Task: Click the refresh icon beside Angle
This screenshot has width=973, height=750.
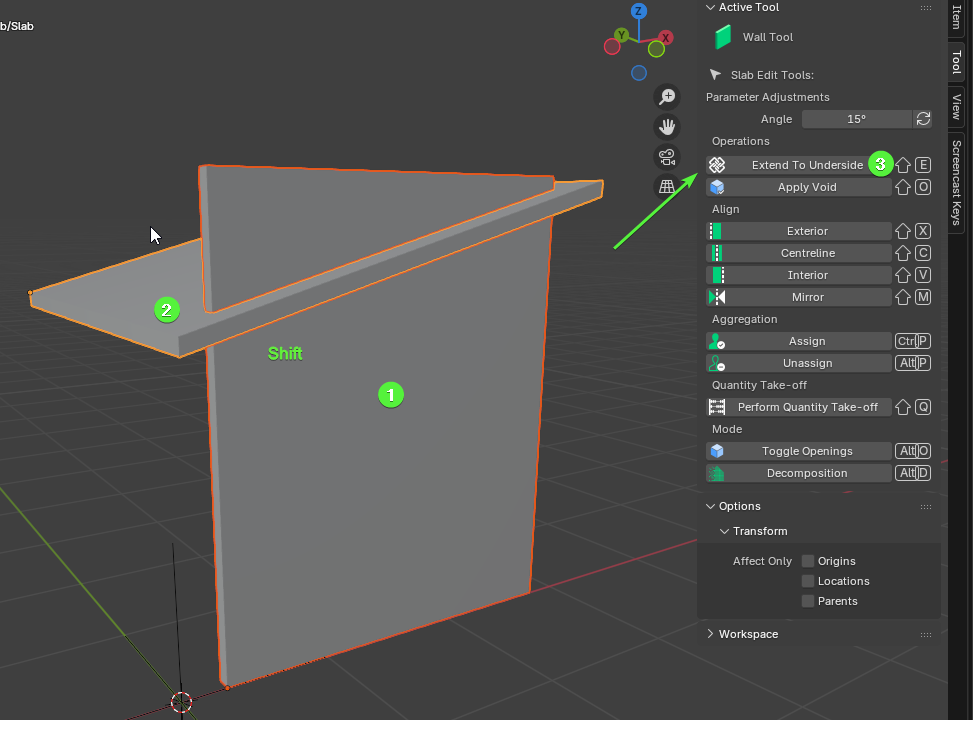Action: (923, 119)
